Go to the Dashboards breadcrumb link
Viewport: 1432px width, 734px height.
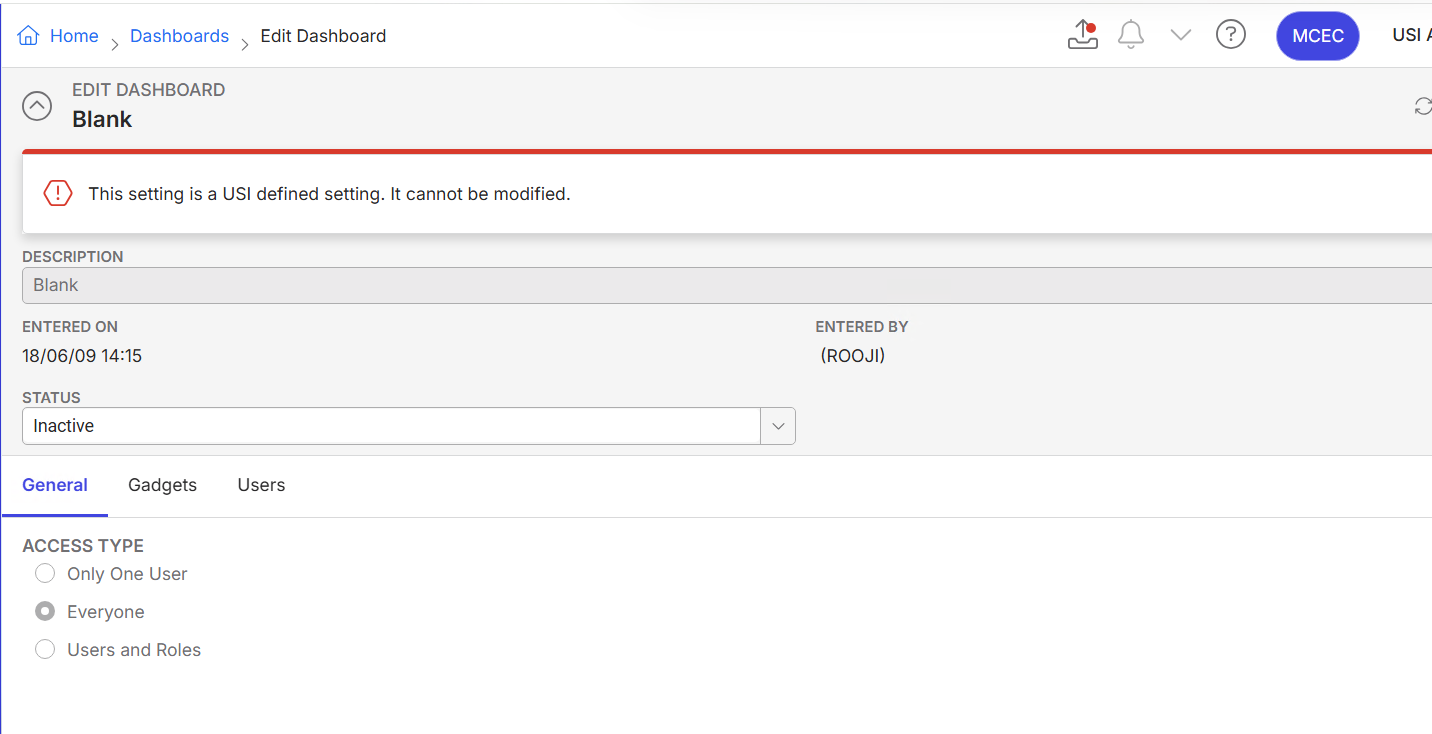click(x=179, y=36)
